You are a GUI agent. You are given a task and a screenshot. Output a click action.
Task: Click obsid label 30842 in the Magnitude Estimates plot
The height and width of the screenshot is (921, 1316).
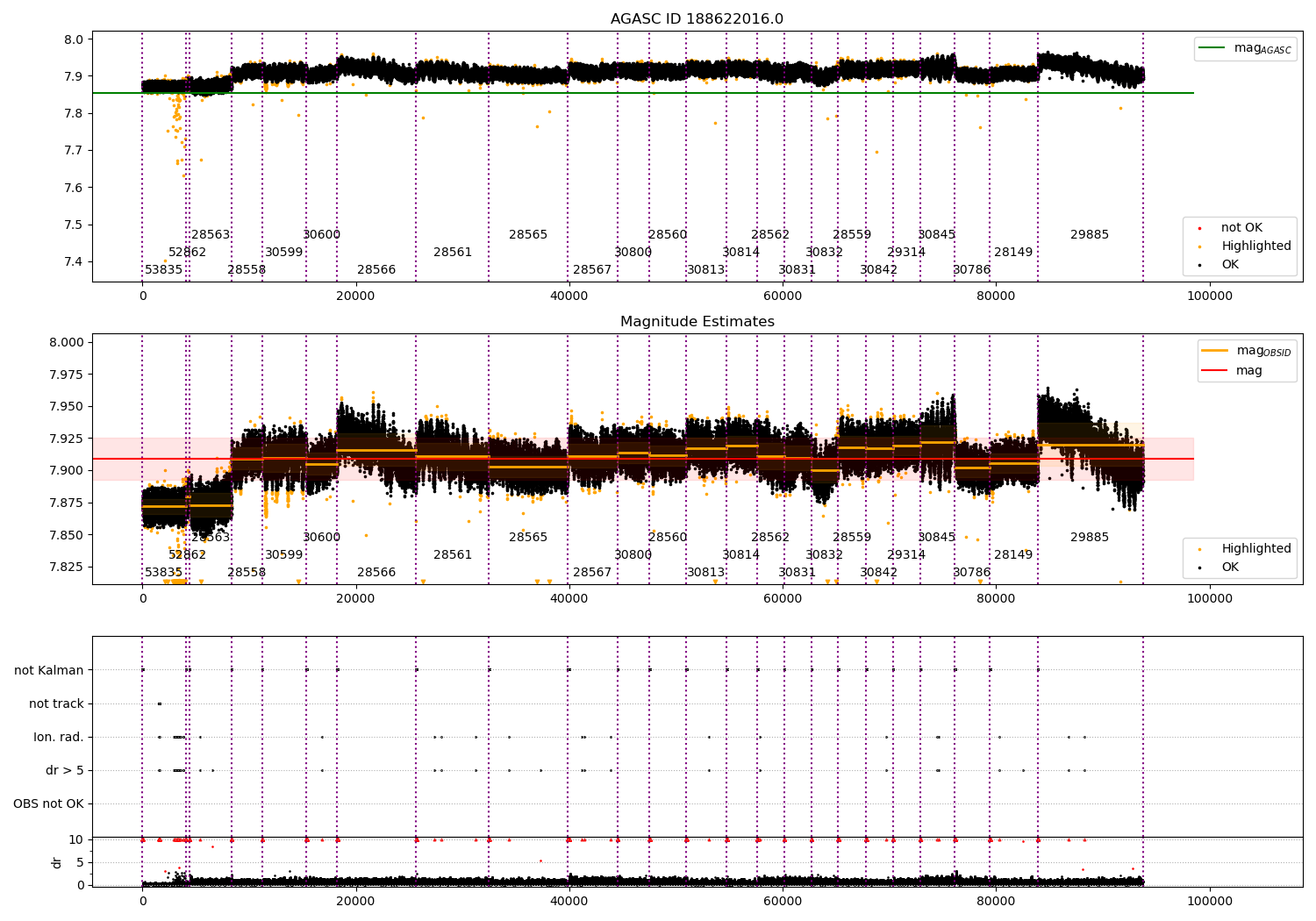(879, 573)
